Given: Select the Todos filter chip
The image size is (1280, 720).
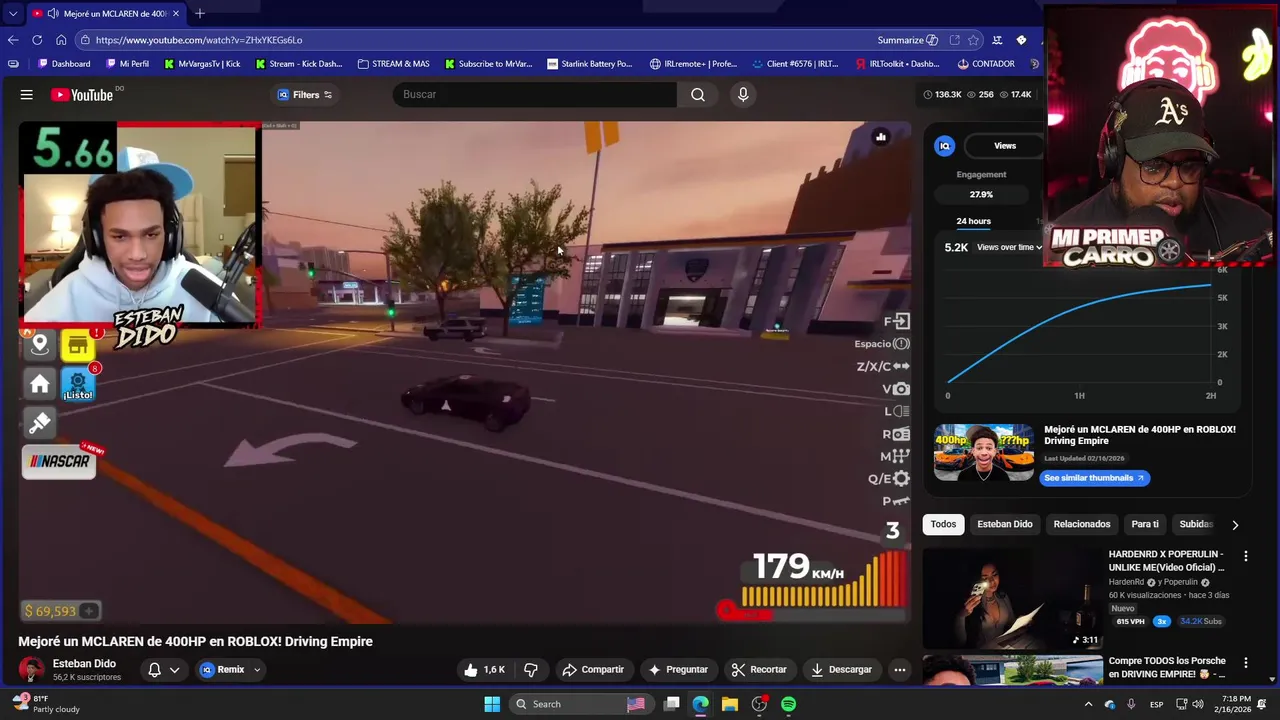Looking at the screenshot, I should tap(943, 524).
